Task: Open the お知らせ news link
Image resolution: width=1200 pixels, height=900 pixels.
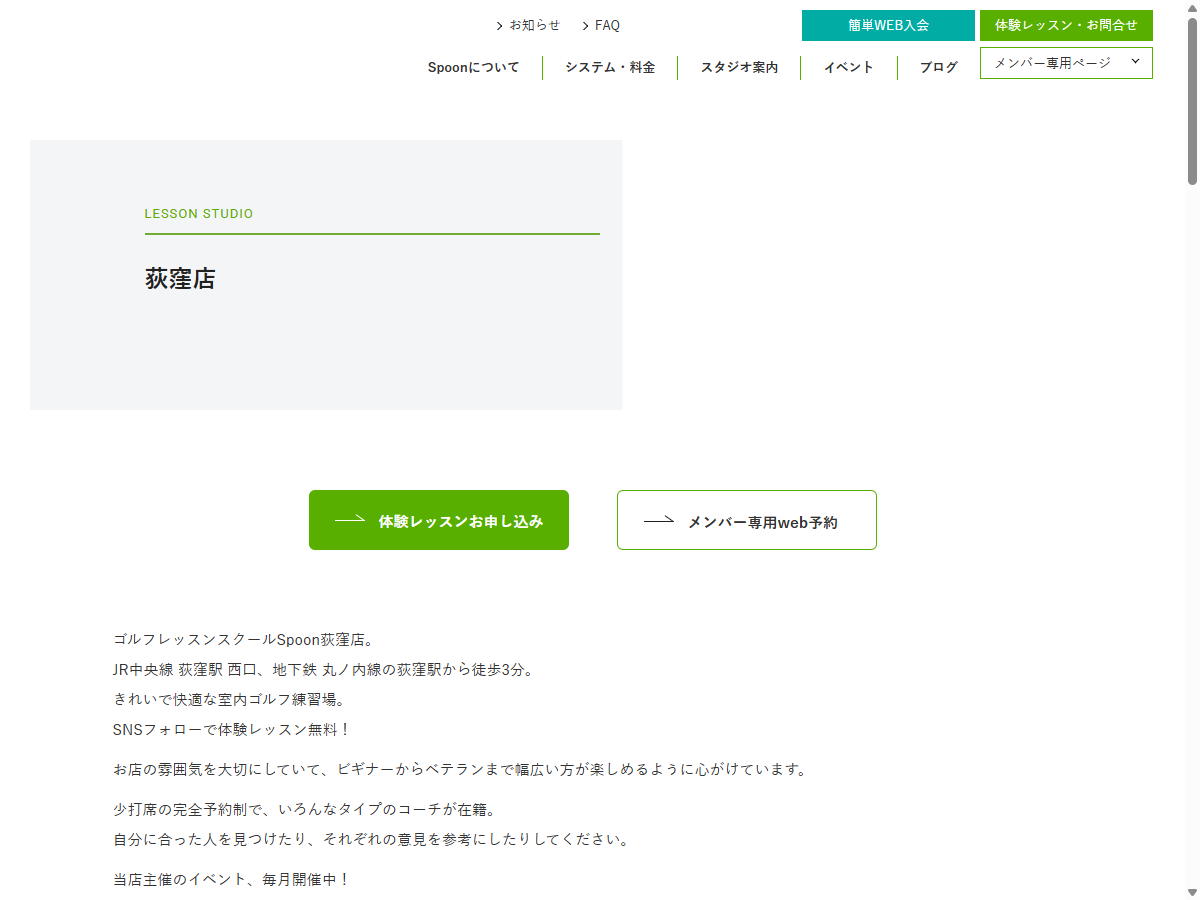Action: point(534,25)
